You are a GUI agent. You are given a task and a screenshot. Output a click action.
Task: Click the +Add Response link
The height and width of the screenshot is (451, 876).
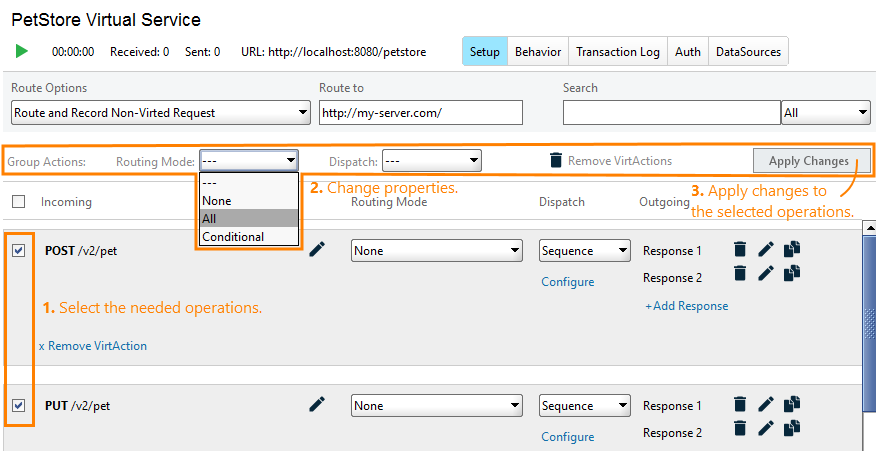coord(687,306)
